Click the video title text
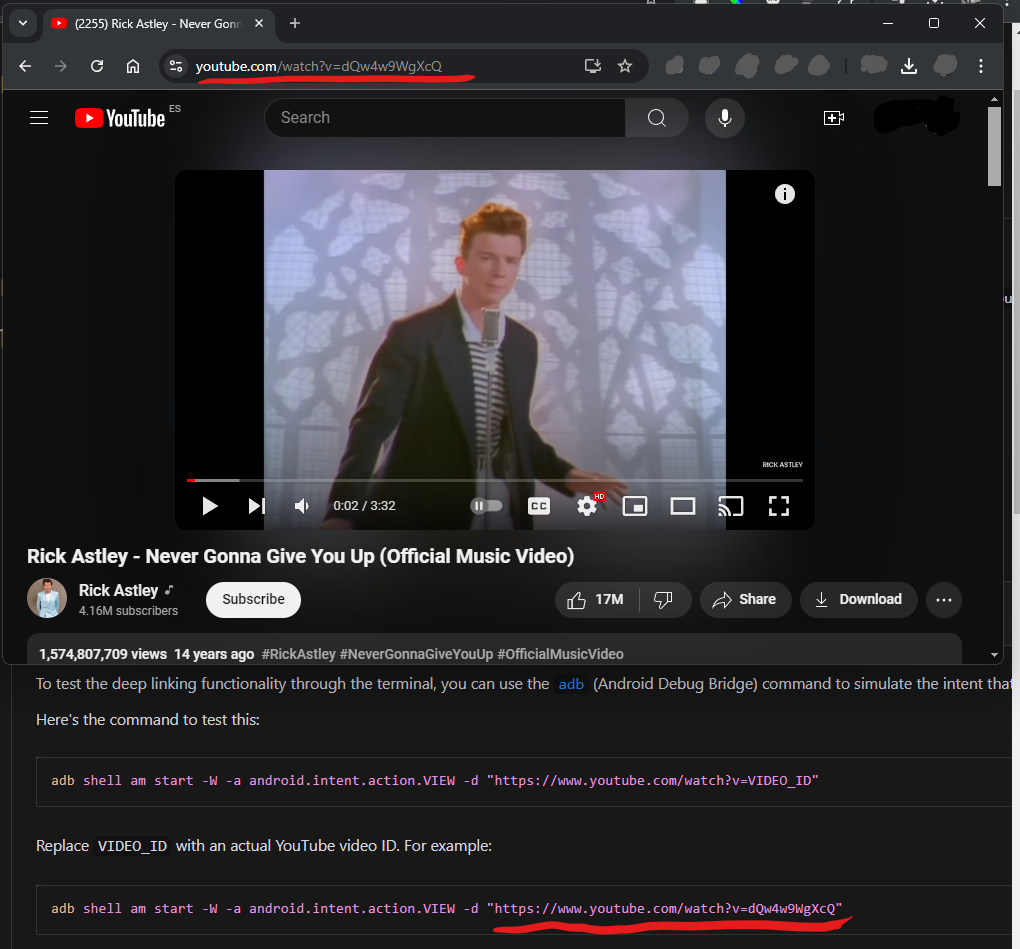The image size is (1020, 949). pos(301,556)
